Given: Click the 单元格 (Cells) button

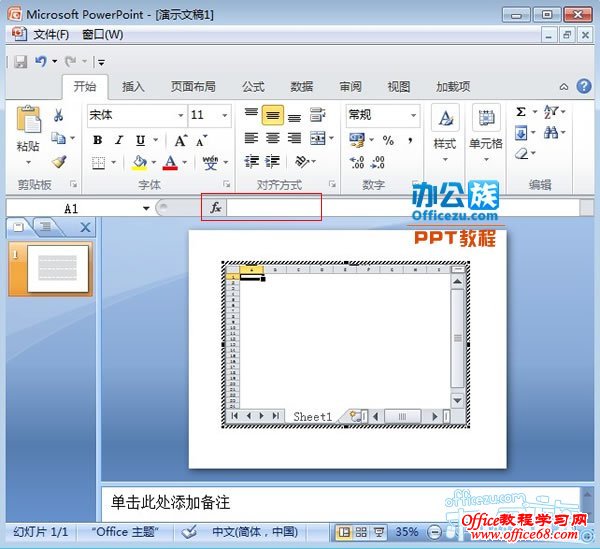Looking at the screenshot, I should click(486, 128).
